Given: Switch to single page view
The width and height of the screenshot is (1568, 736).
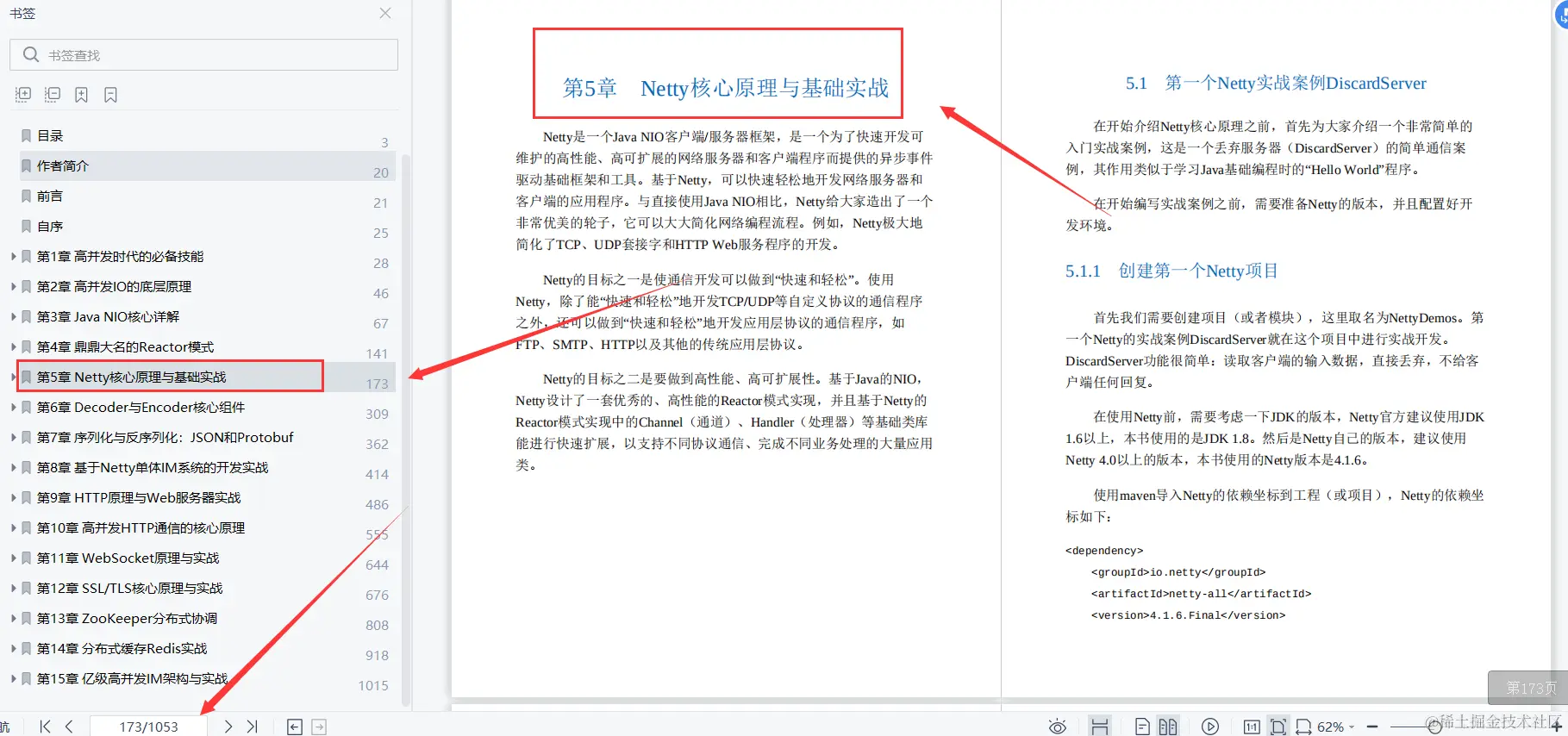Looking at the screenshot, I should pos(1142,727).
